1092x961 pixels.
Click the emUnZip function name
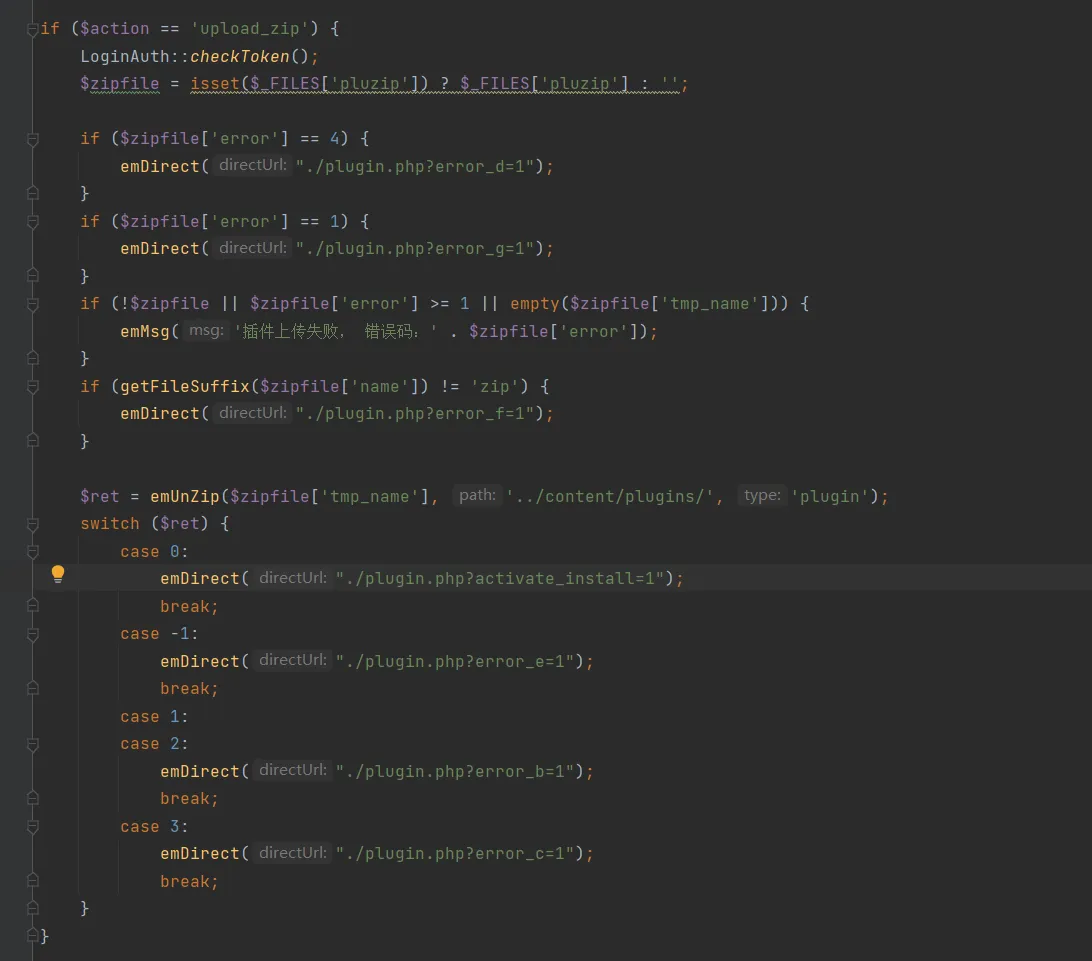pos(185,496)
